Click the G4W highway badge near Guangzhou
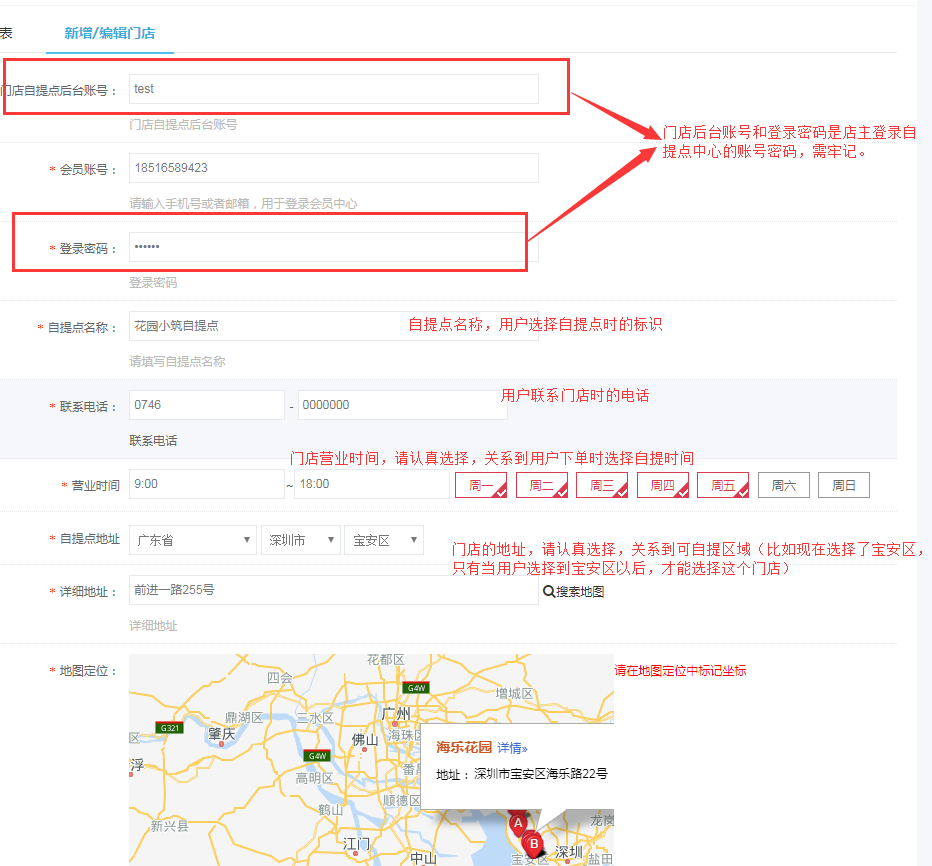This screenshot has height=866, width=932. point(415,688)
